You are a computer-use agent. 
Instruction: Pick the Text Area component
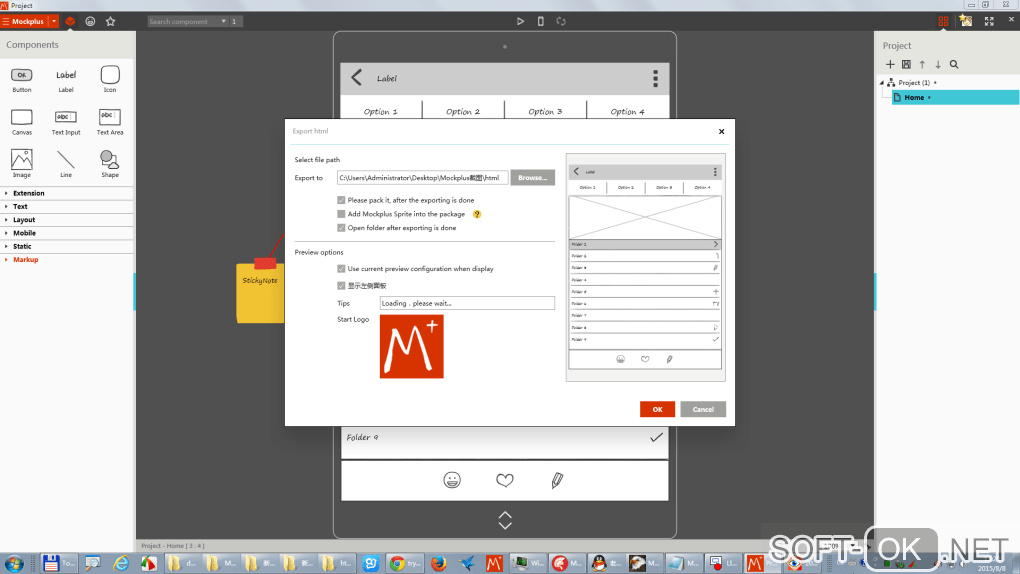(110, 122)
